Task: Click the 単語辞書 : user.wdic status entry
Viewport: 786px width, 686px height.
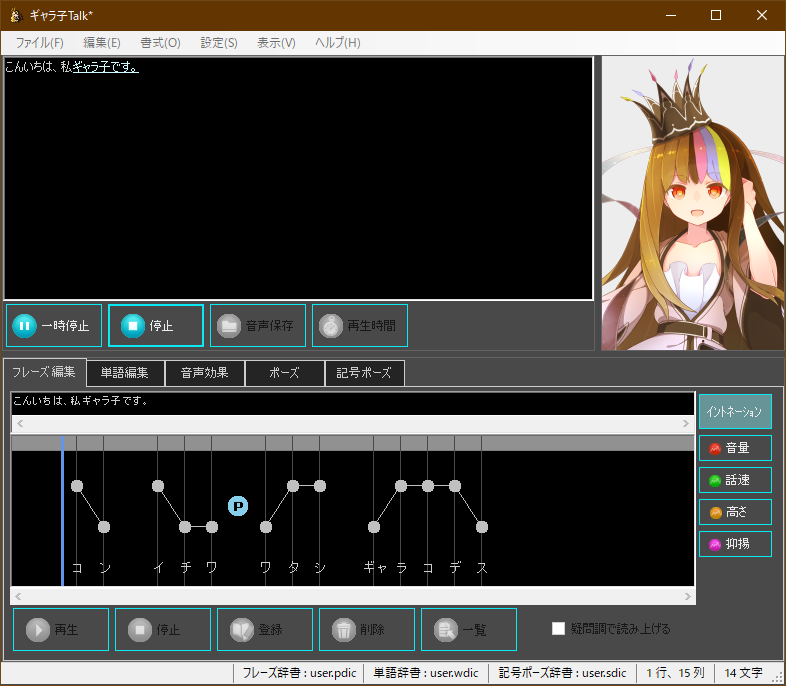Action: pyautogui.click(x=426, y=673)
